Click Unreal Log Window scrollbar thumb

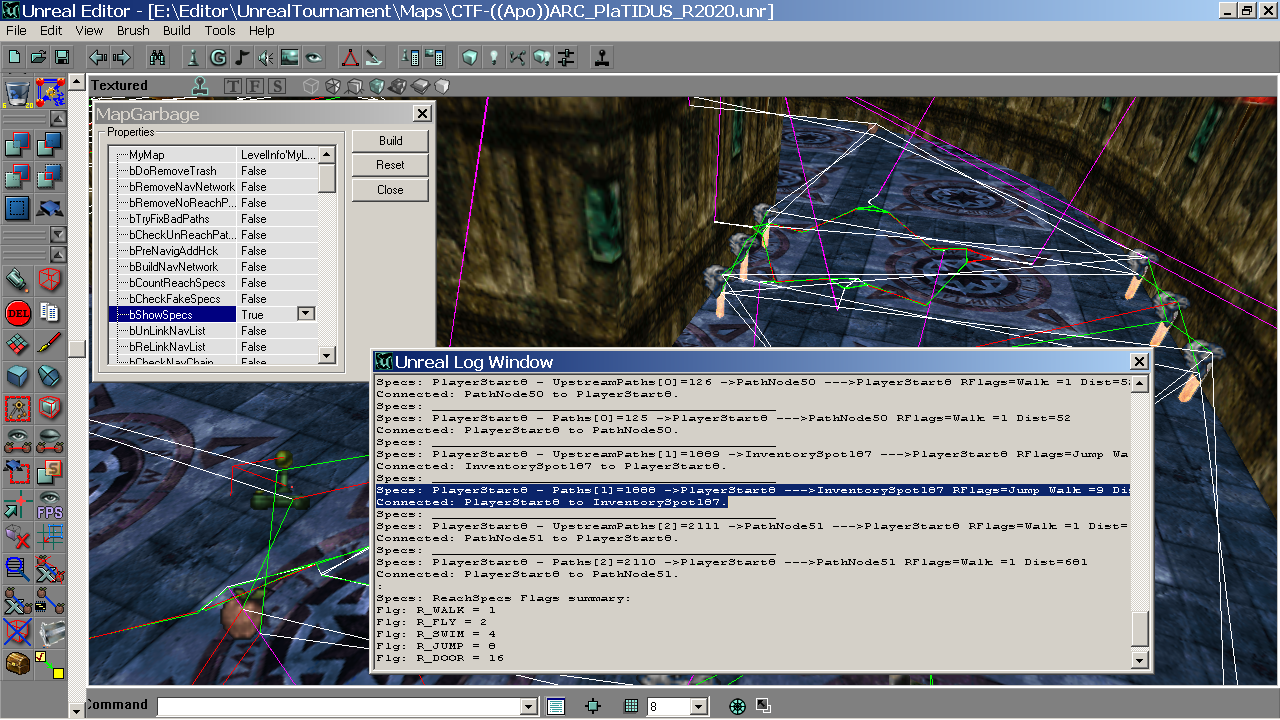pos(1139,629)
